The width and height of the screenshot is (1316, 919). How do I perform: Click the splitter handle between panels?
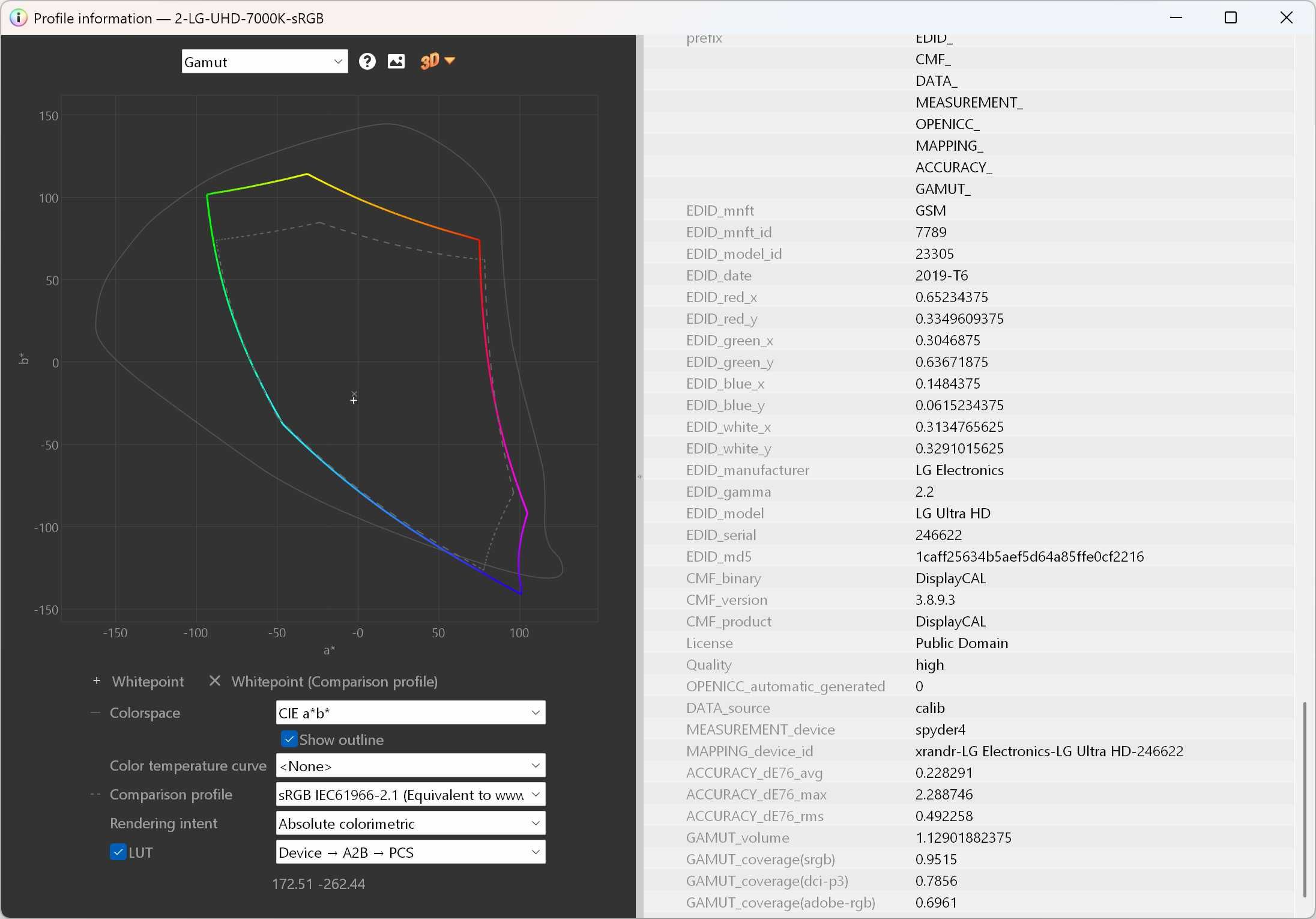click(x=639, y=476)
